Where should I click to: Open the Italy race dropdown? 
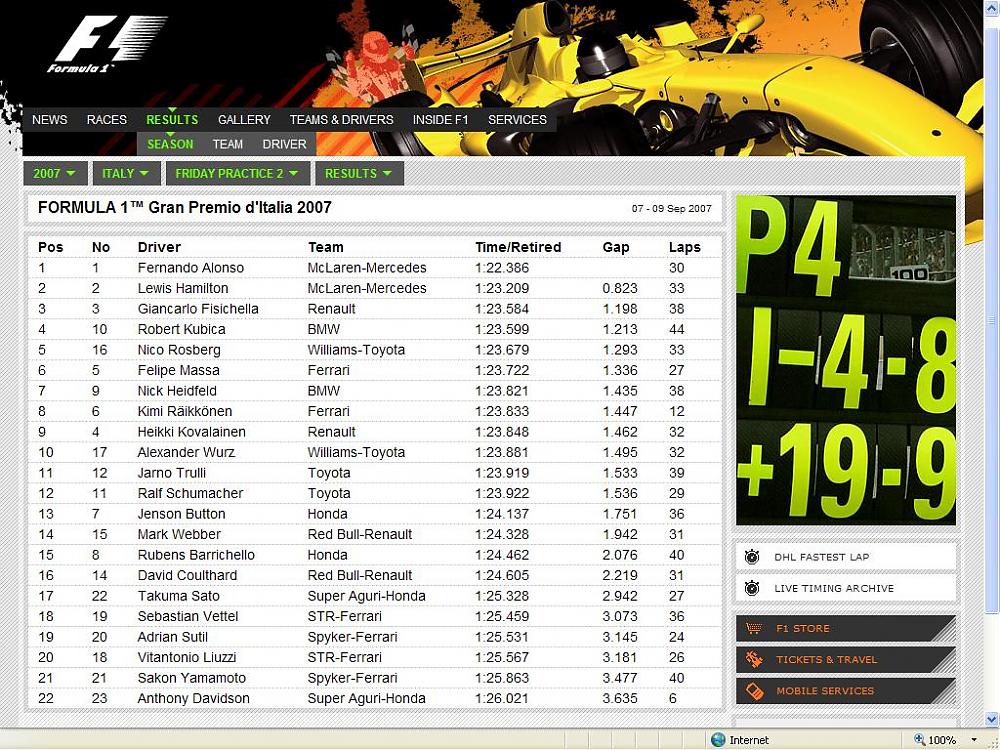coord(125,173)
